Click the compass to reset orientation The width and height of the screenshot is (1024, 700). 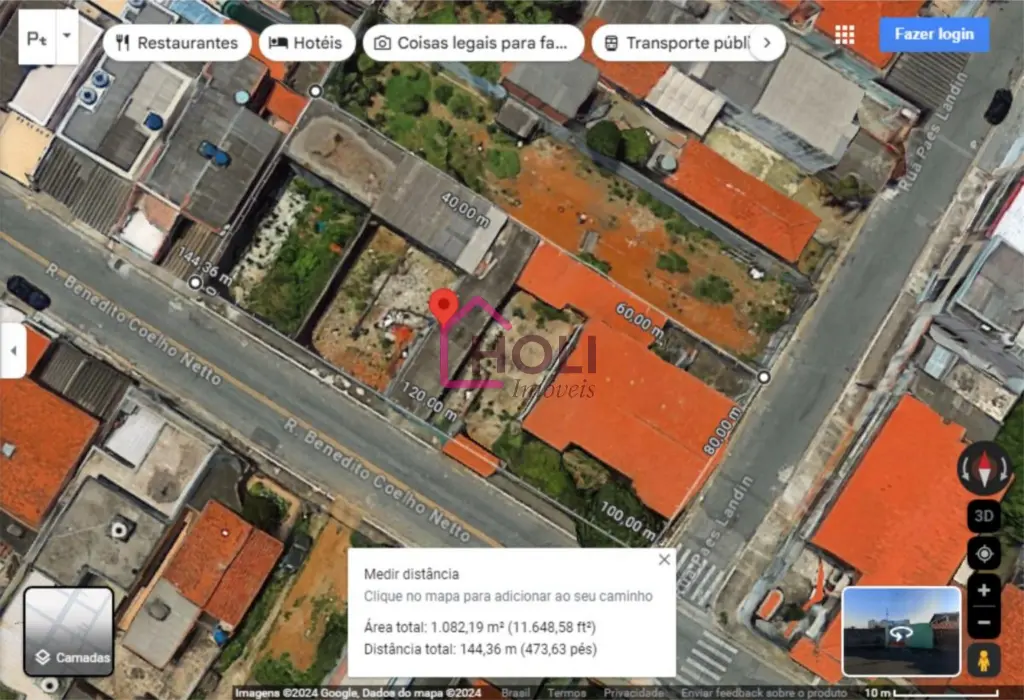click(x=984, y=469)
